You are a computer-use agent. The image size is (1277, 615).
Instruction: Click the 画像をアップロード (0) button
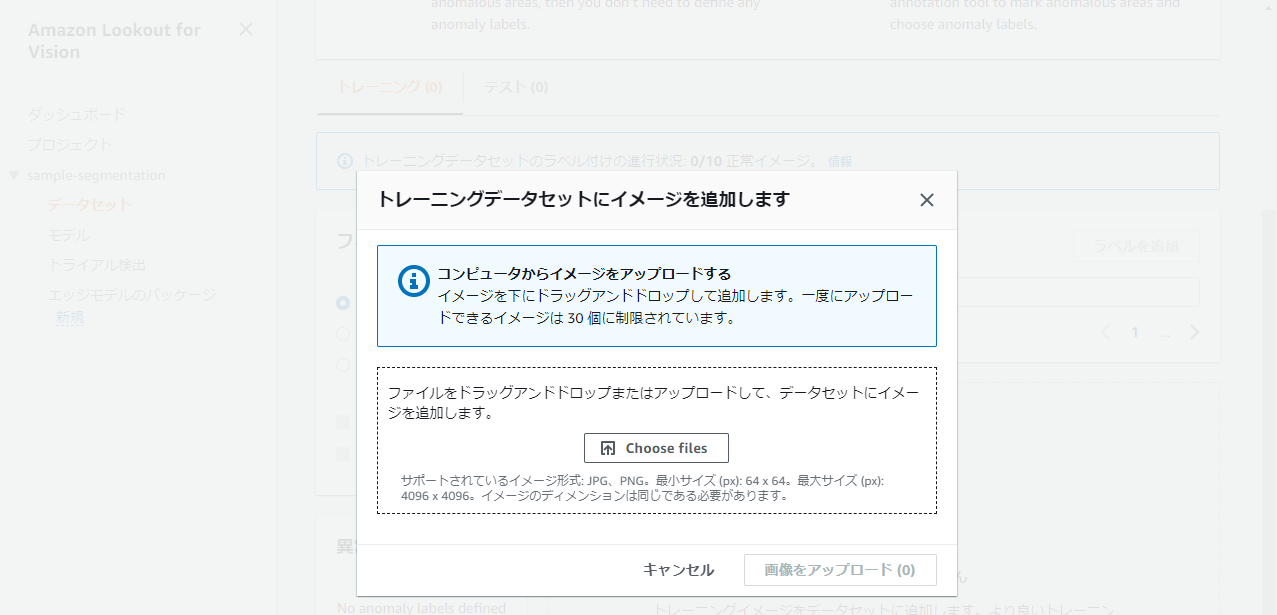click(840, 570)
